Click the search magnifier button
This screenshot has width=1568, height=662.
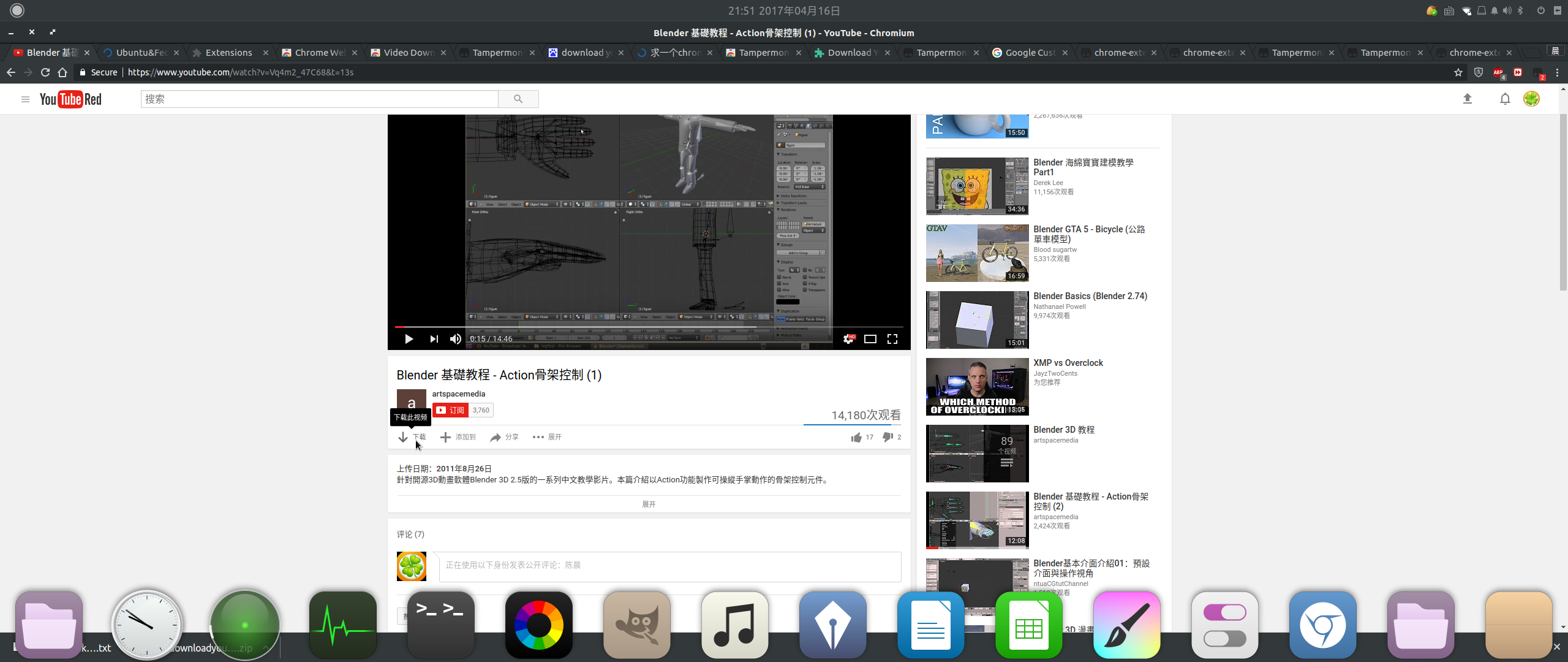[x=518, y=99]
